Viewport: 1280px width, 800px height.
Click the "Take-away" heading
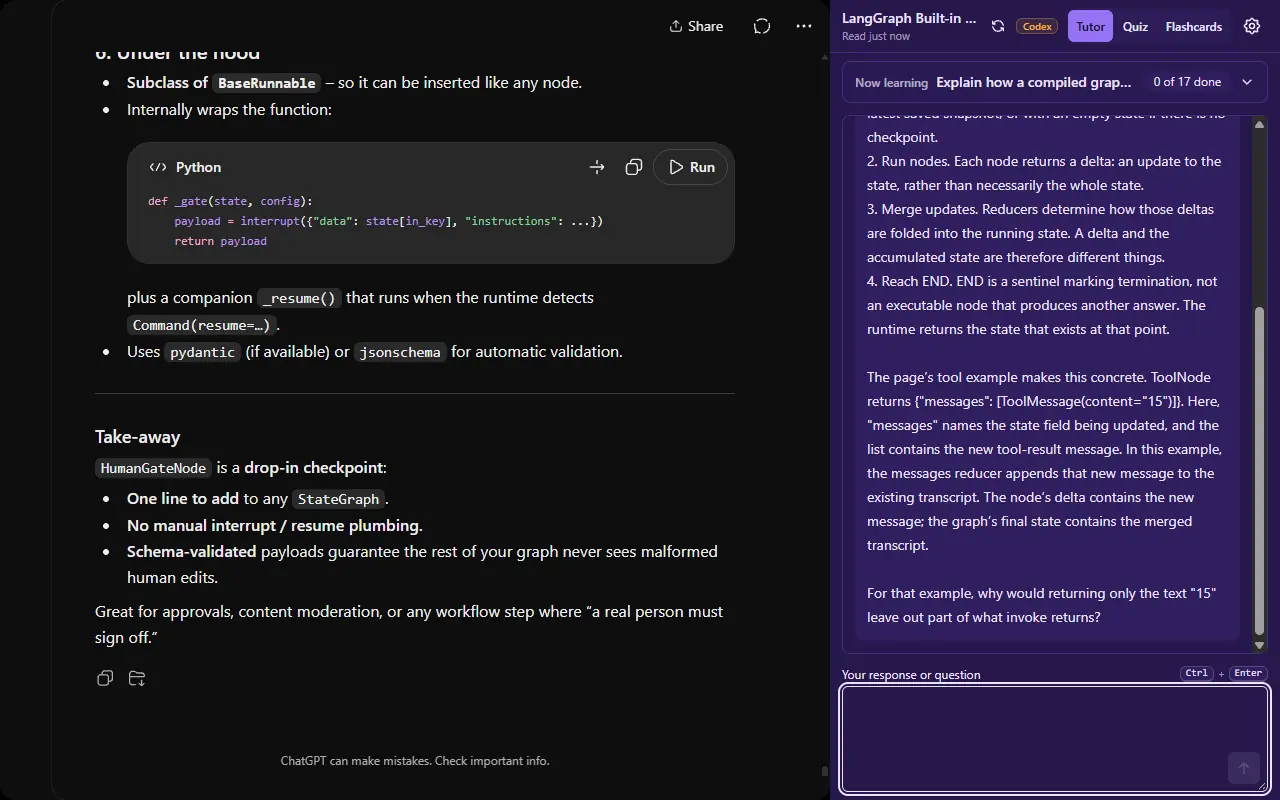coord(138,436)
